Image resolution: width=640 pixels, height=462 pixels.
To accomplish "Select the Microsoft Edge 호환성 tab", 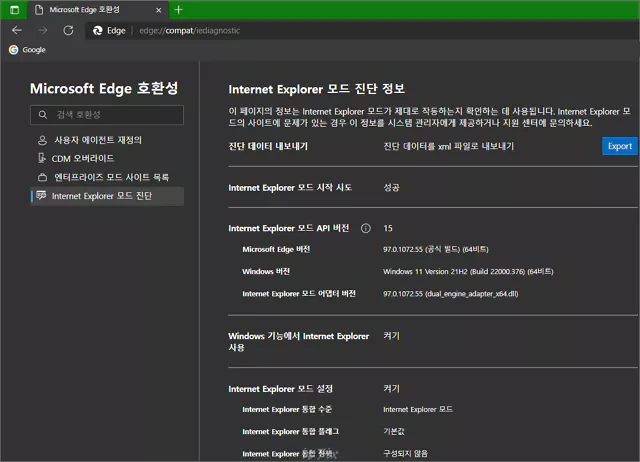I will coord(97,10).
